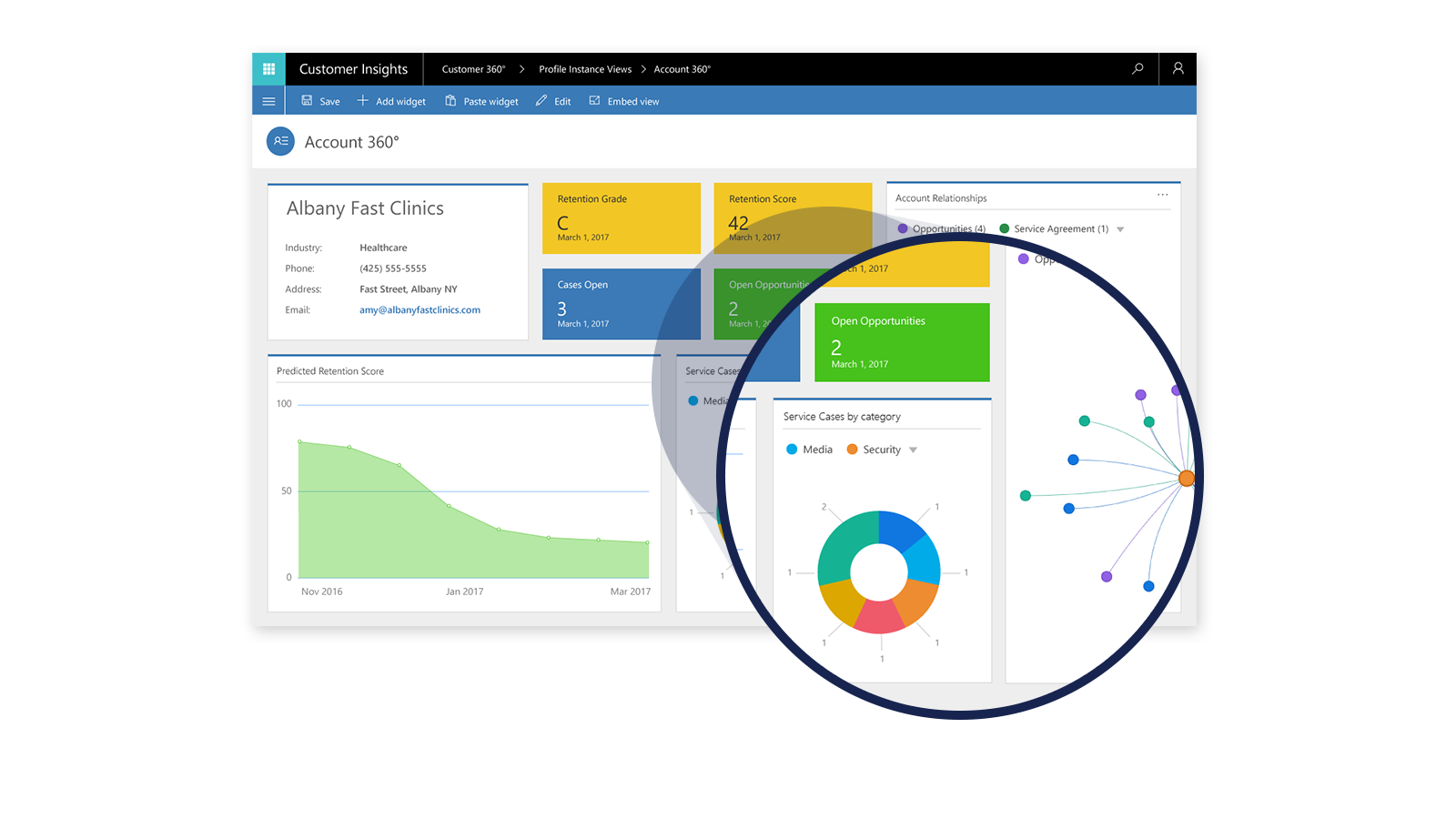Click Account Relationships widget title
This screenshot has width=1456, height=819.
click(x=941, y=198)
